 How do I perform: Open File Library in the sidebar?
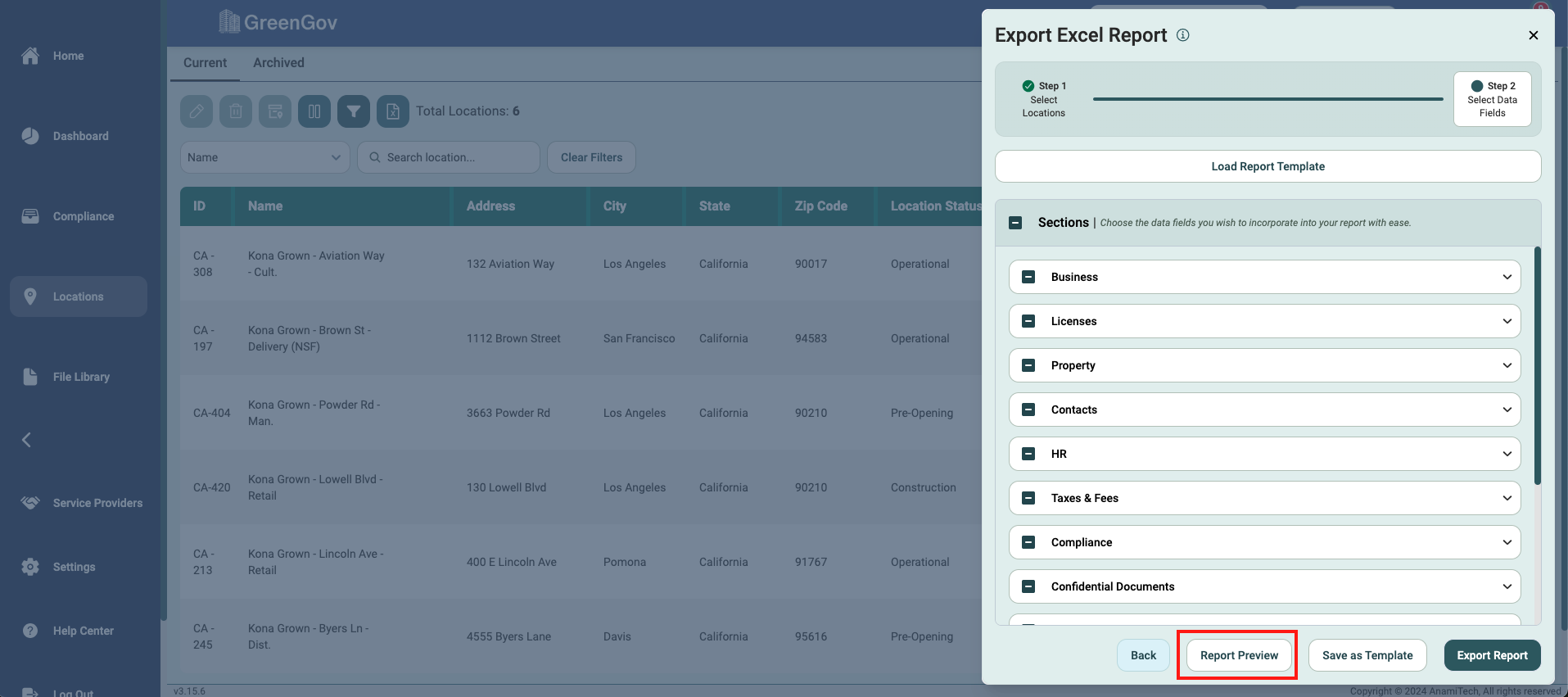coord(80,377)
